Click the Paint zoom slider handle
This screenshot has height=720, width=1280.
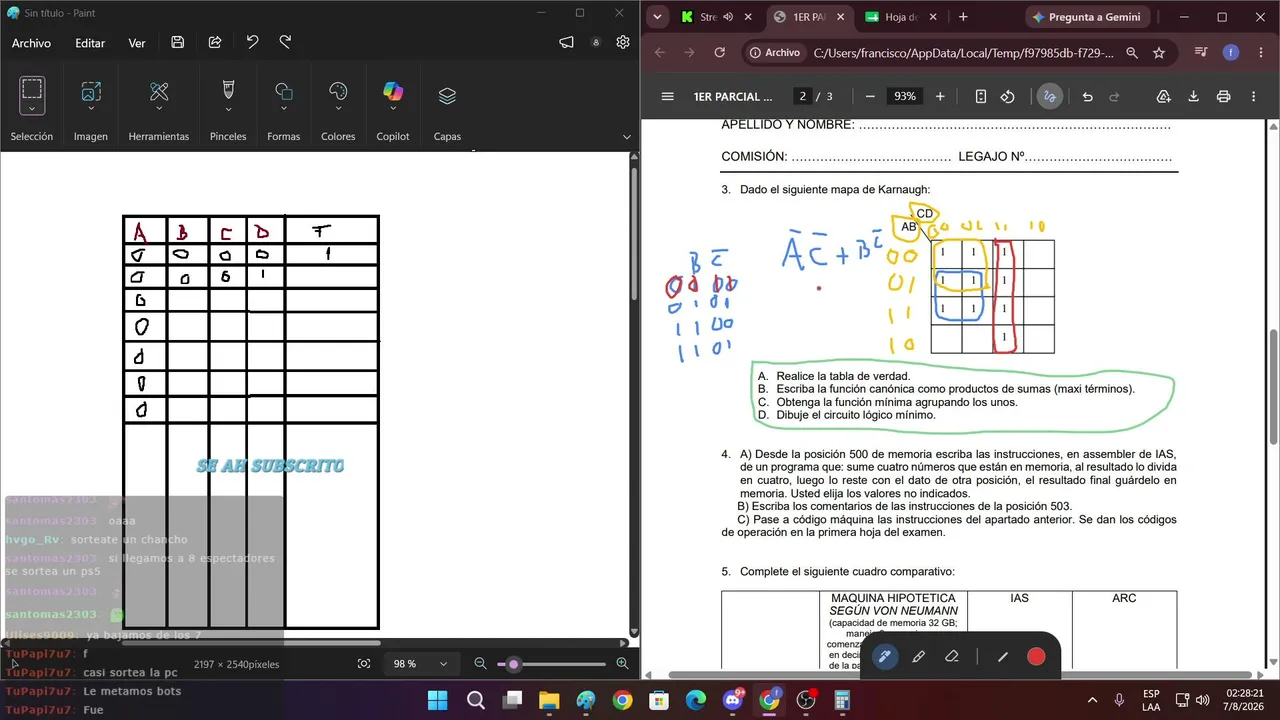coord(514,664)
